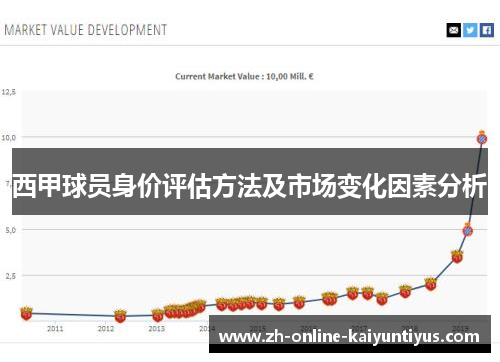
Task: Share chart on Facebook
Action: (x=487, y=30)
